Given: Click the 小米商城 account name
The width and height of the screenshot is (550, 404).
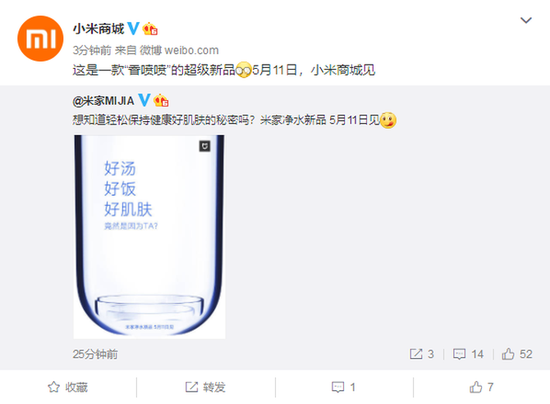Looking at the screenshot, I should coord(99,29).
